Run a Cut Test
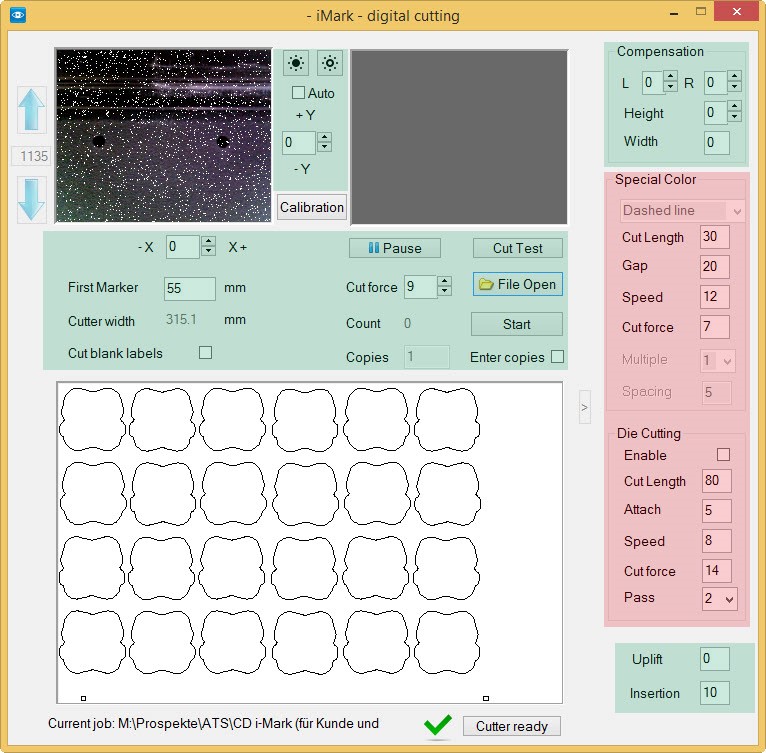The width and height of the screenshot is (766, 753). 517,248
